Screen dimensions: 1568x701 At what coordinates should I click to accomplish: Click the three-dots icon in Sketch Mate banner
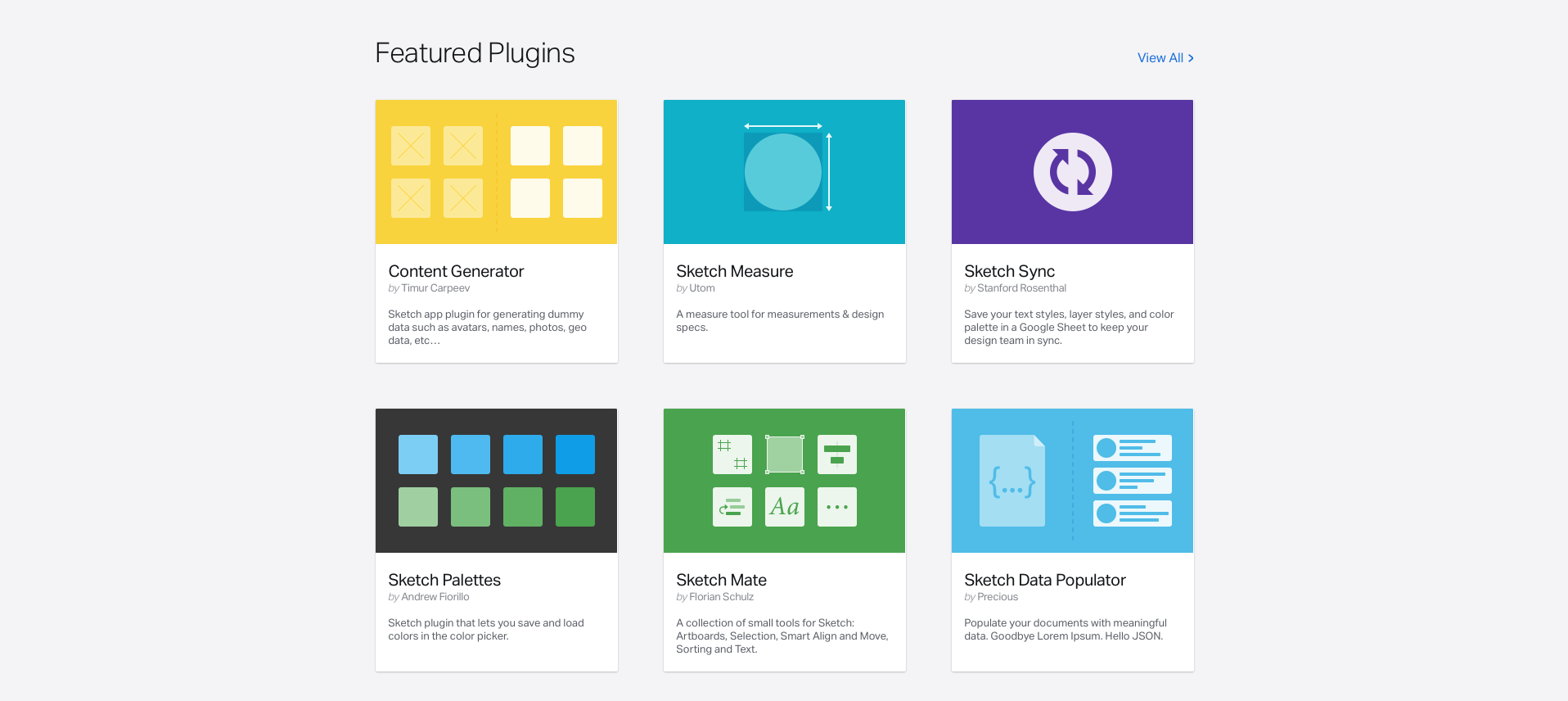click(x=837, y=507)
